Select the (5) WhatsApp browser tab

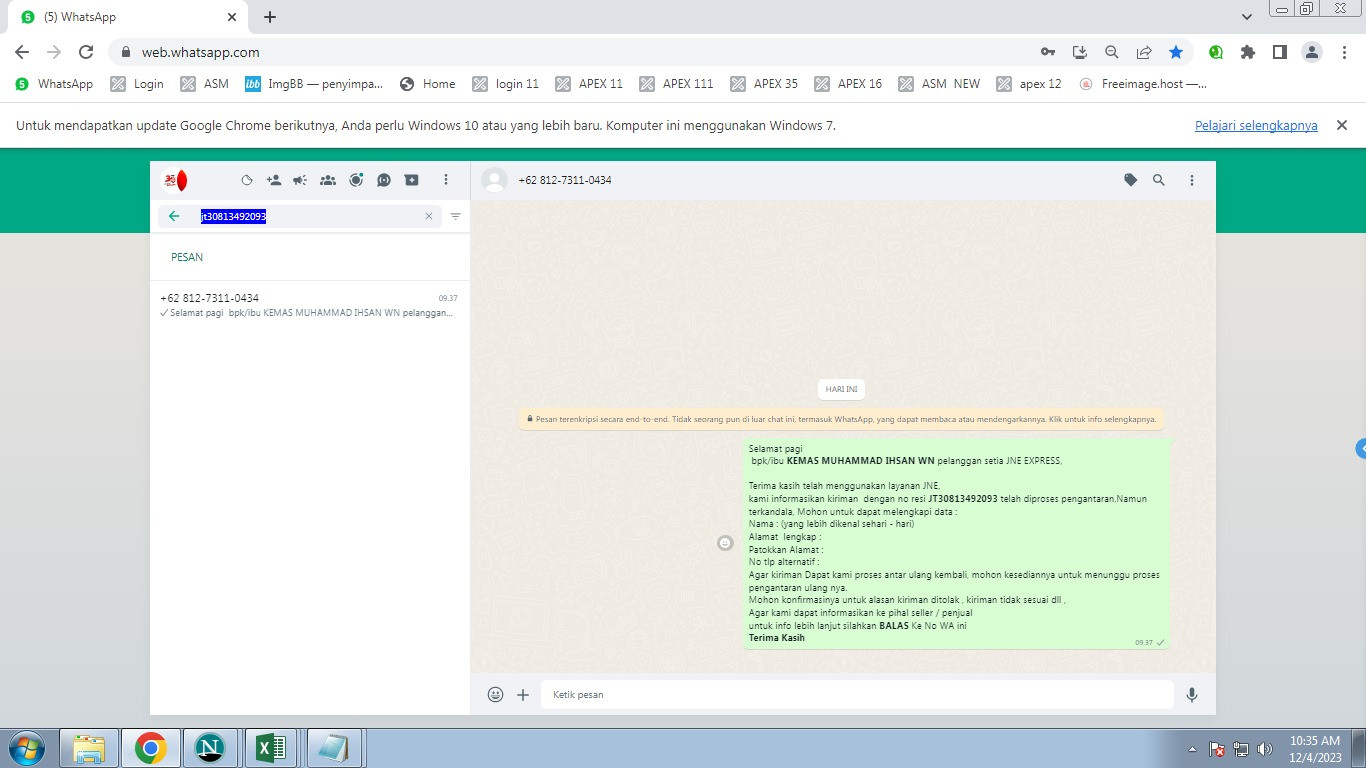(127, 17)
